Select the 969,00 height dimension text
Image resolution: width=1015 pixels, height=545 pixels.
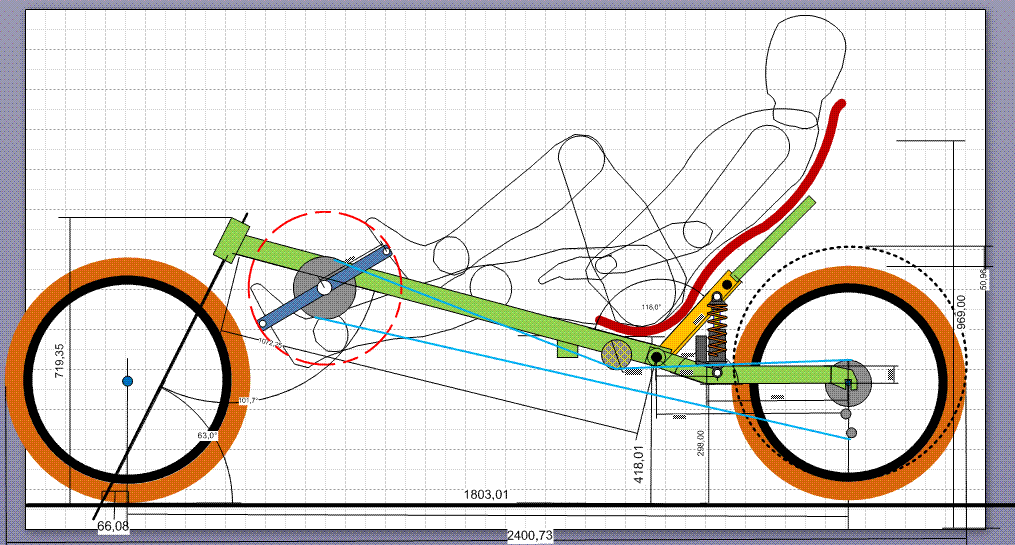(x=961, y=313)
